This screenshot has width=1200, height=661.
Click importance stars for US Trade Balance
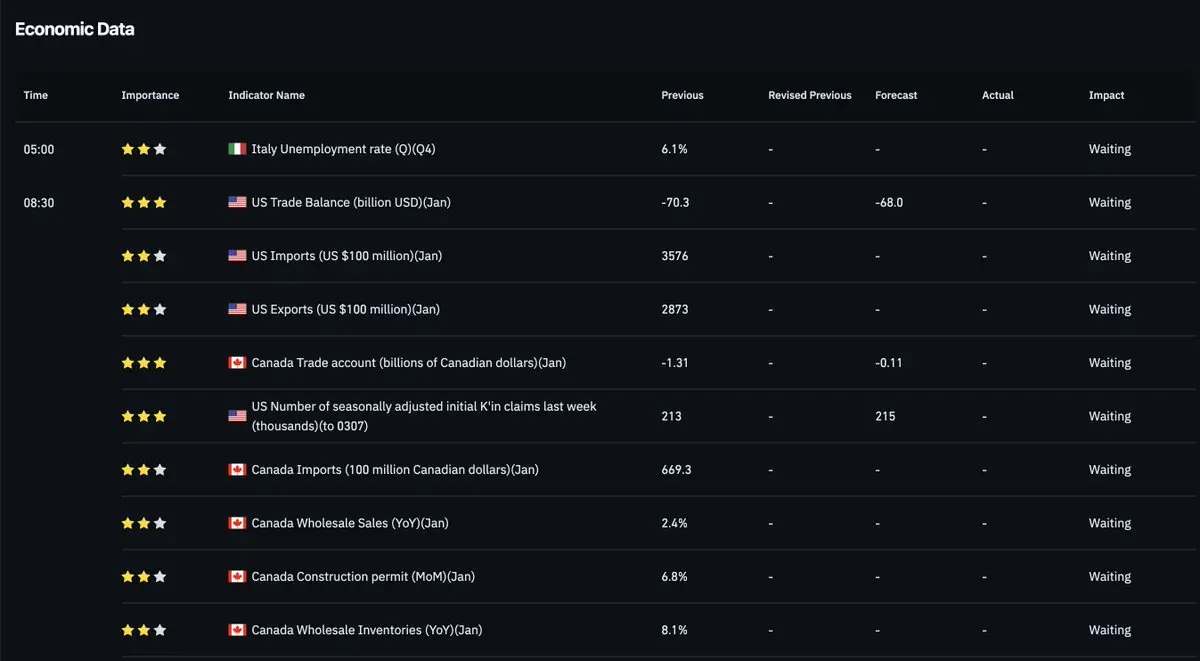click(144, 202)
